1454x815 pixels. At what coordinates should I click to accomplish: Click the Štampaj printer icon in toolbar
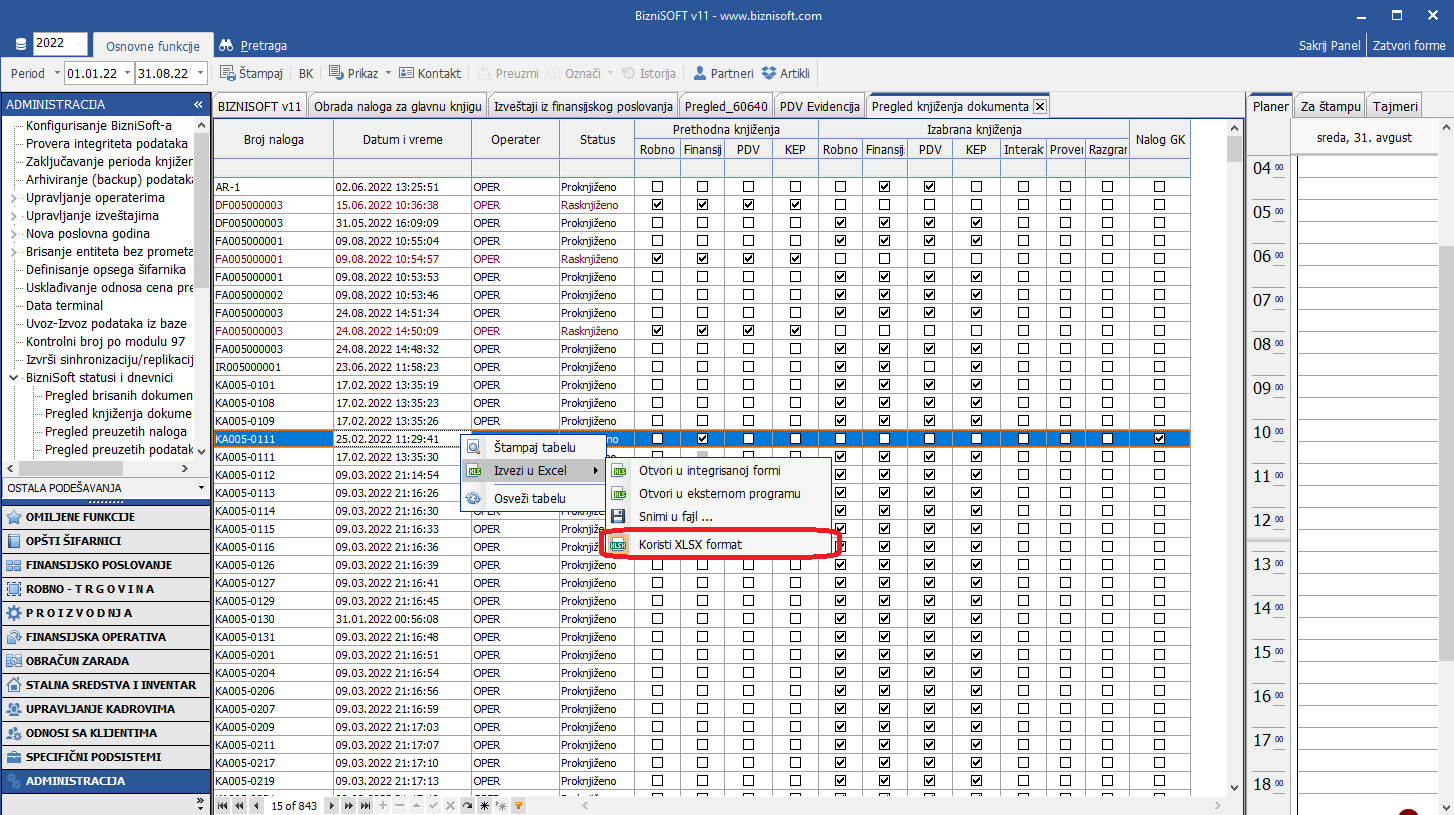pos(227,73)
